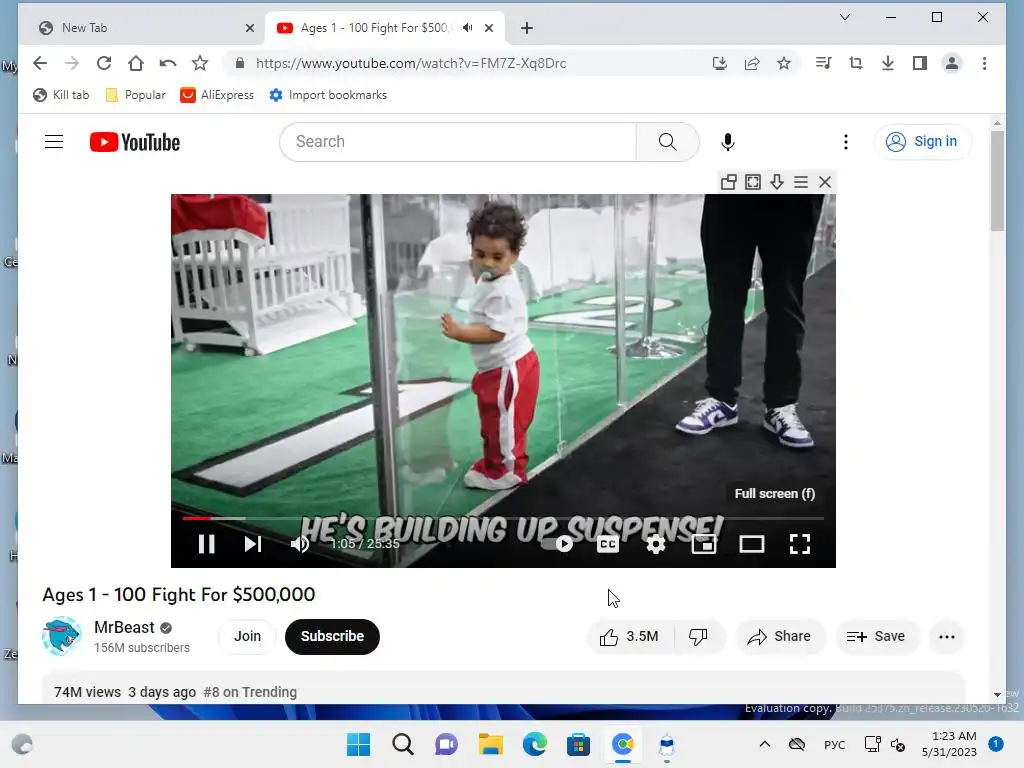Open the Popular bookmarks folder

[135, 95]
